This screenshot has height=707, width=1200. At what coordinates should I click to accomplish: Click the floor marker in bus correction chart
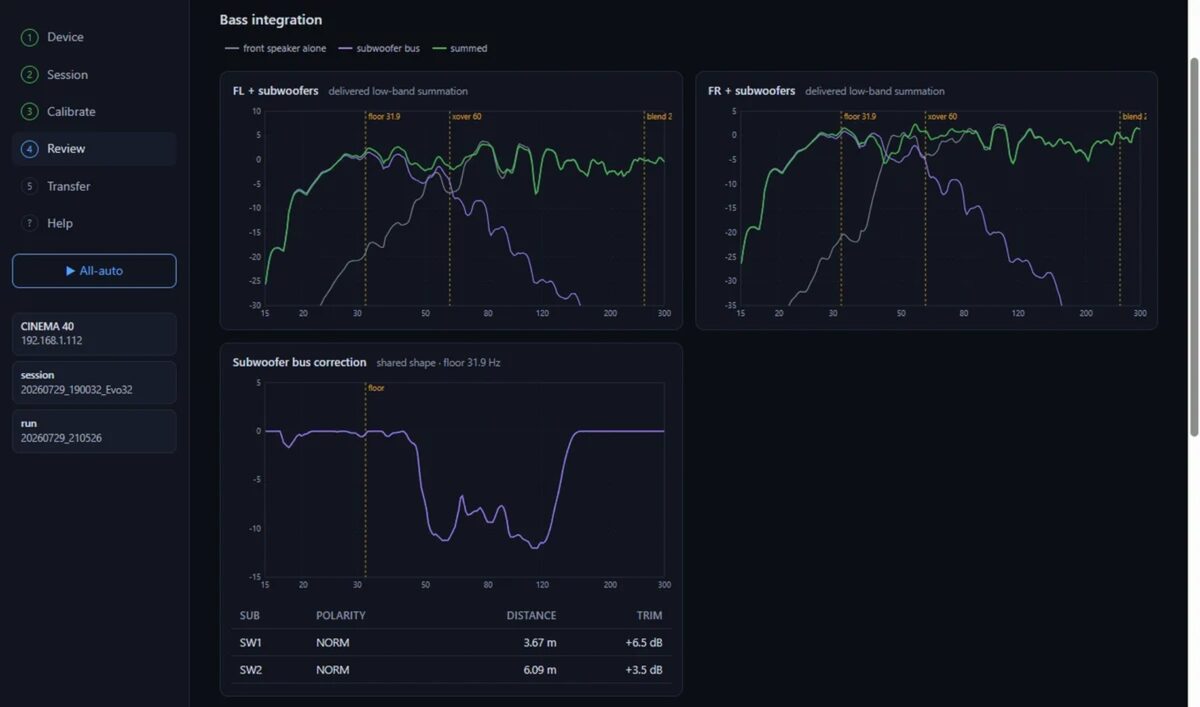tap(376, 388)
